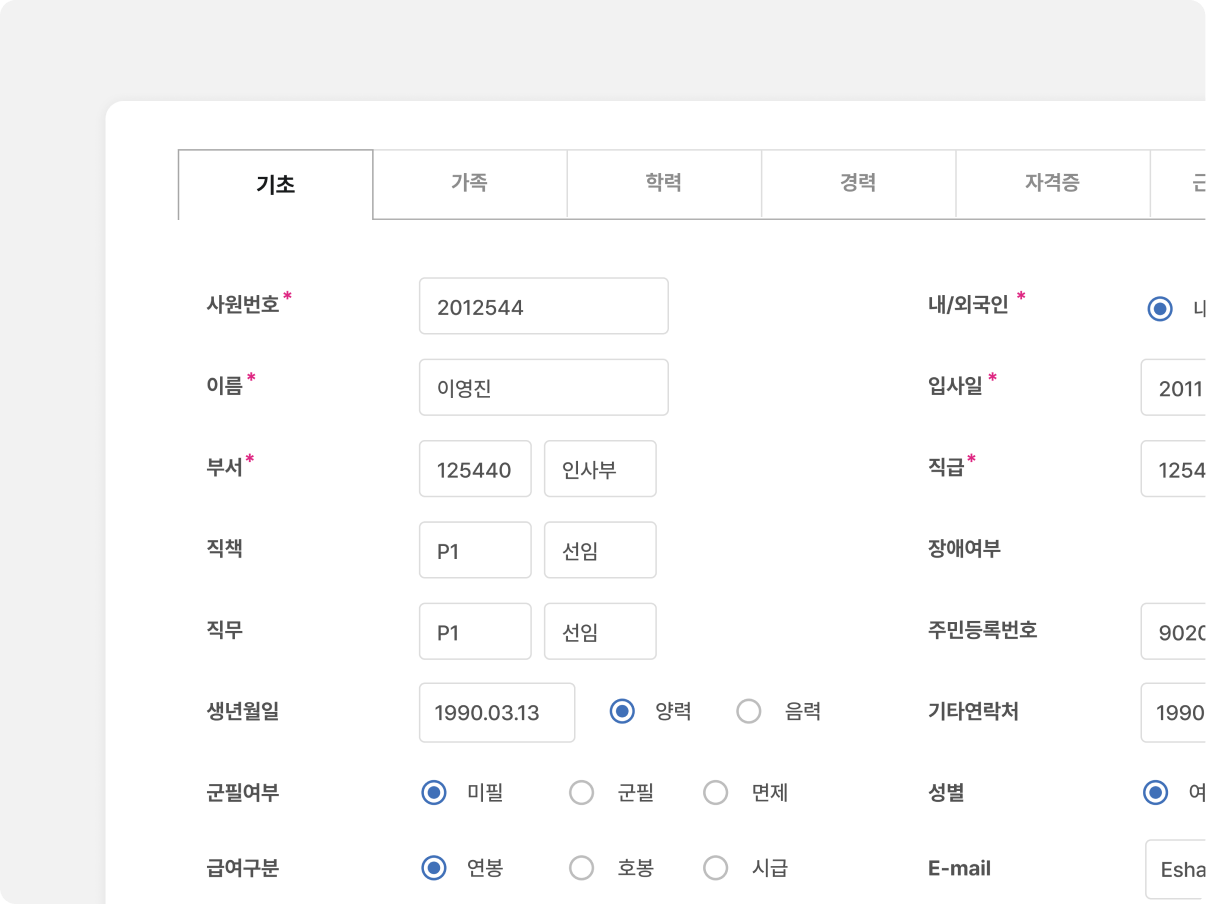
Task: Select 연봉 for 급여구분
Action: tap(434, 868)
